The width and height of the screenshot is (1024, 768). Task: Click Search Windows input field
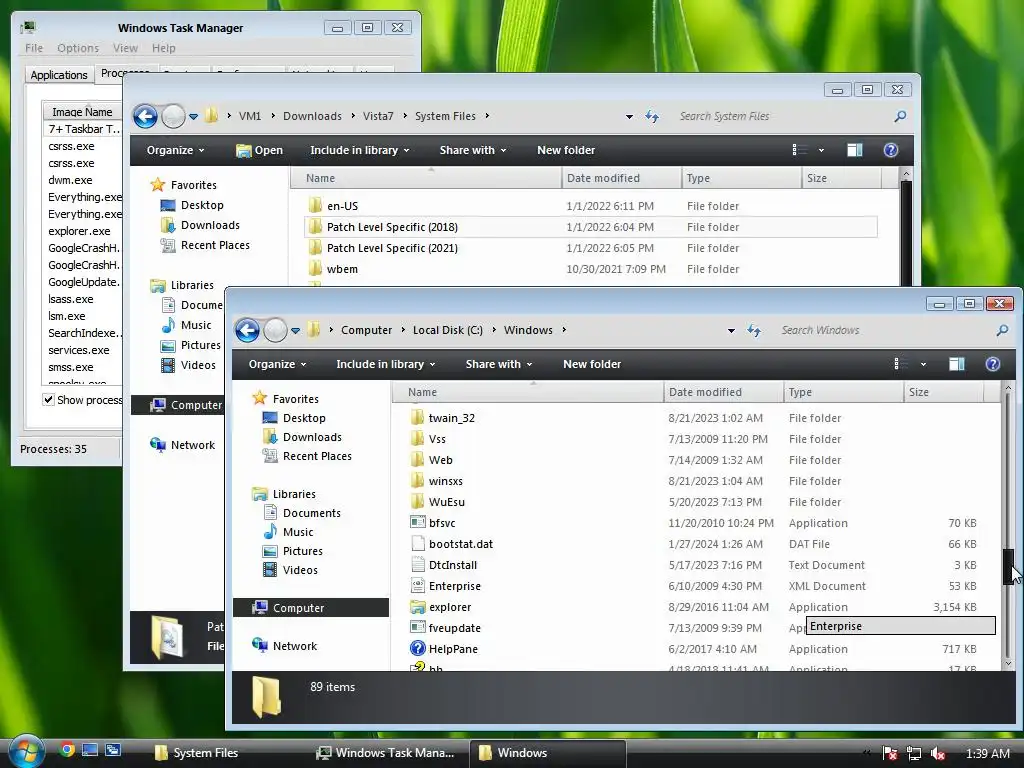884,330
